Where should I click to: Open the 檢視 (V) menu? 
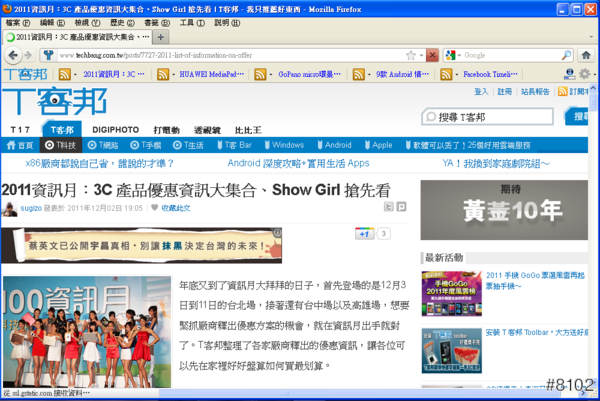[87, 23]
